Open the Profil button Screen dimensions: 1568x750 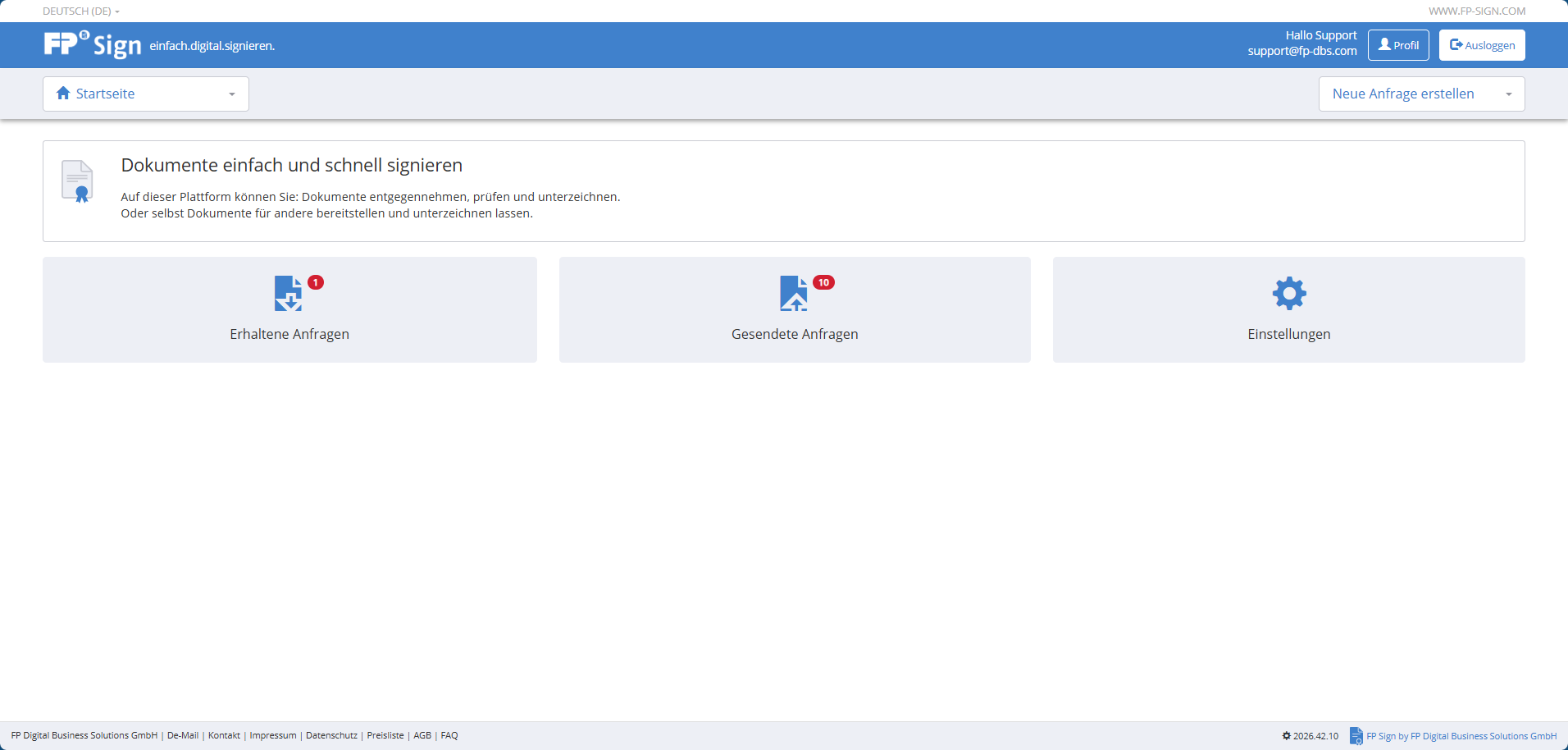[x=1398, y=45]
